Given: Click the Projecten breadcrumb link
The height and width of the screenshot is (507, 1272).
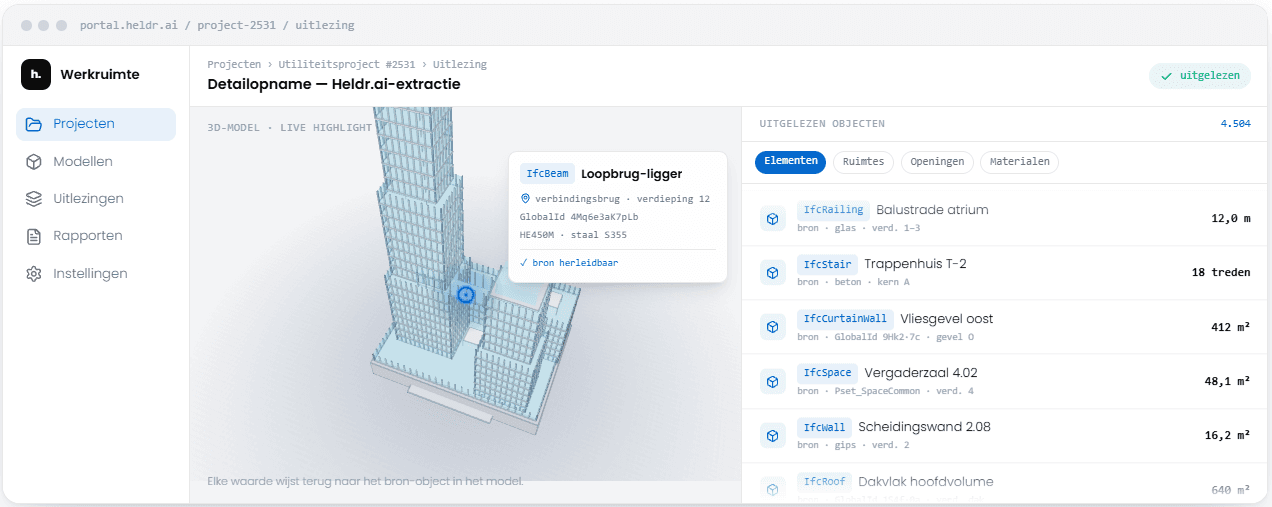Looking at the screenshot, I should pyautogui.click(x=235, y=64).
